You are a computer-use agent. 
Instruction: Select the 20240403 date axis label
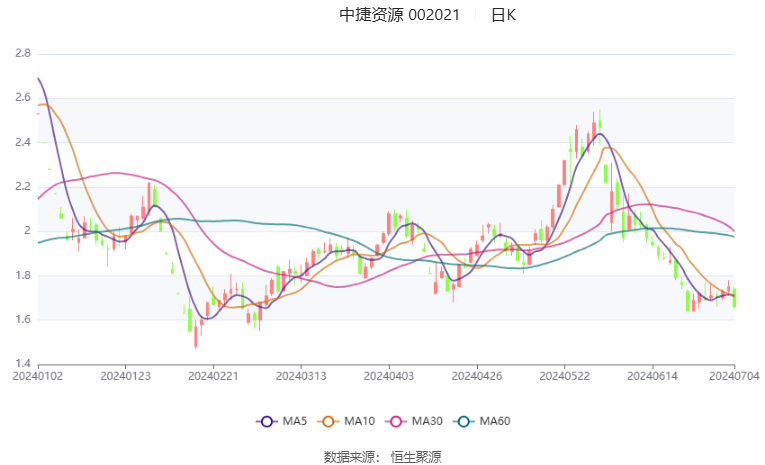coord(389,376)
